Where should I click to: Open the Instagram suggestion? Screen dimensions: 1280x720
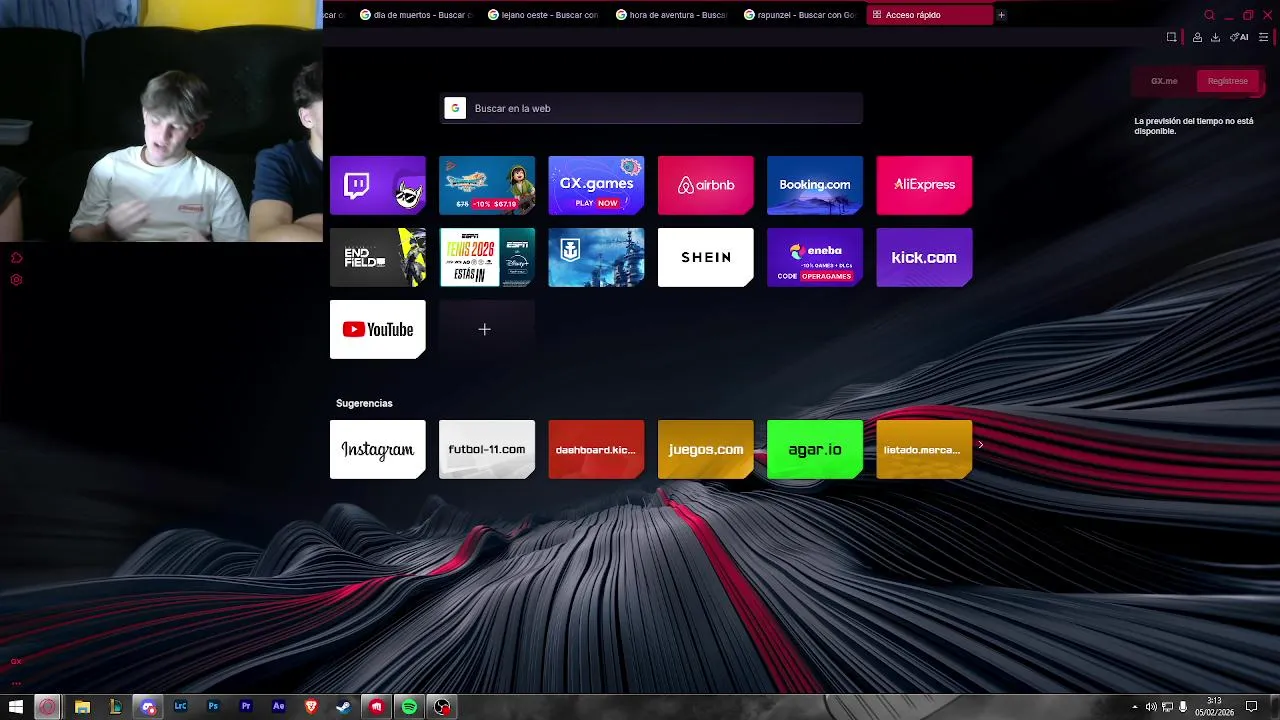[x=378, y=449]
